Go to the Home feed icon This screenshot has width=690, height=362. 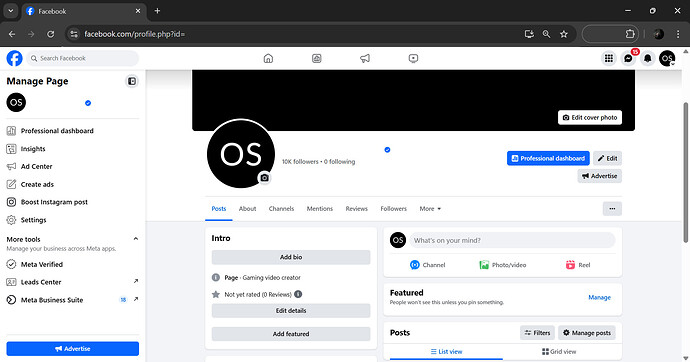(x=268, y=58)
